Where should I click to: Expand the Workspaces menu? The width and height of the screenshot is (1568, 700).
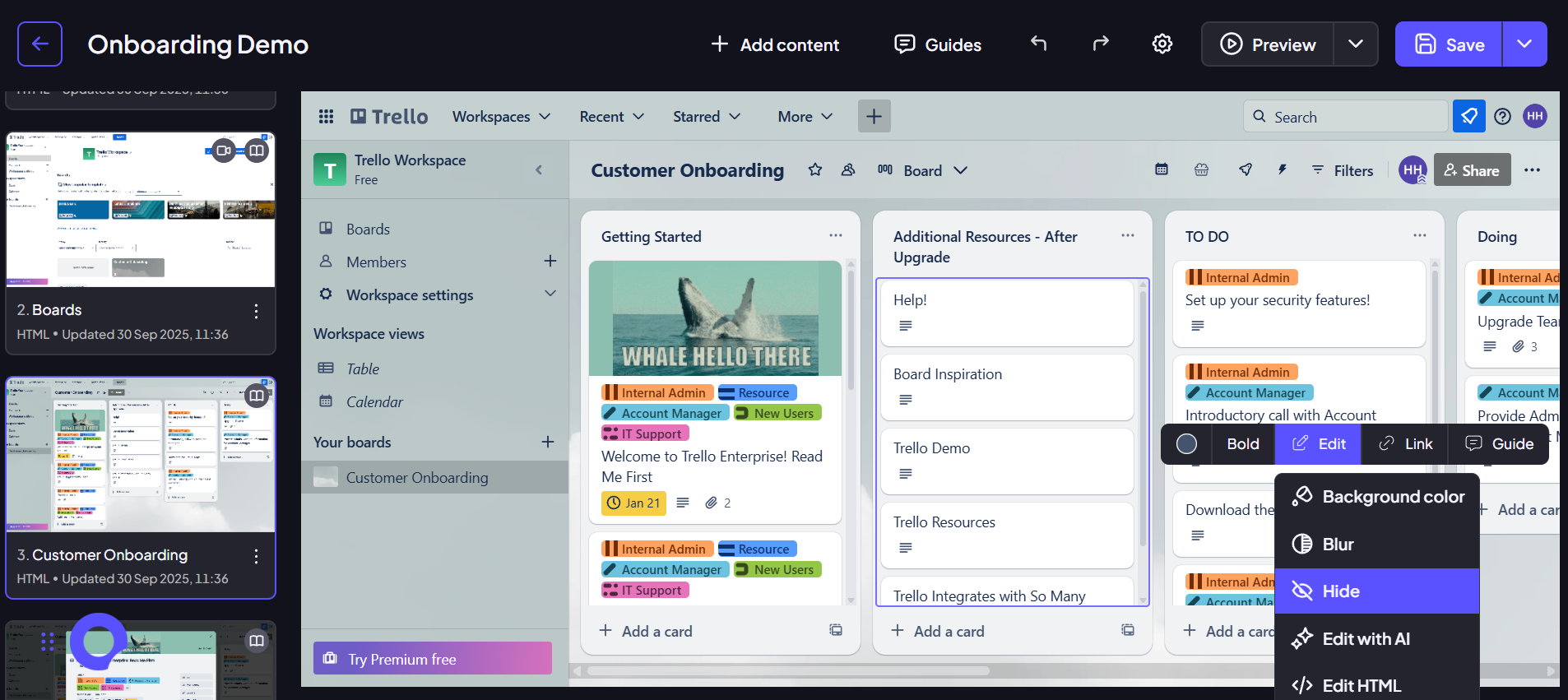[501, 117]
